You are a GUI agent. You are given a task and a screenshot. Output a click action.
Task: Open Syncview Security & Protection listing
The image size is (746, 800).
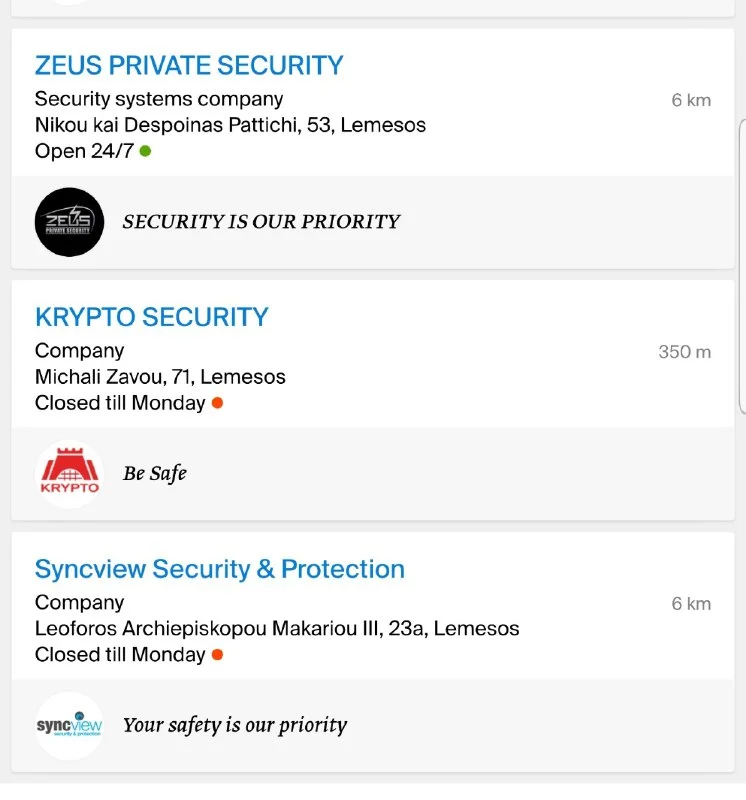pos(220,569)
